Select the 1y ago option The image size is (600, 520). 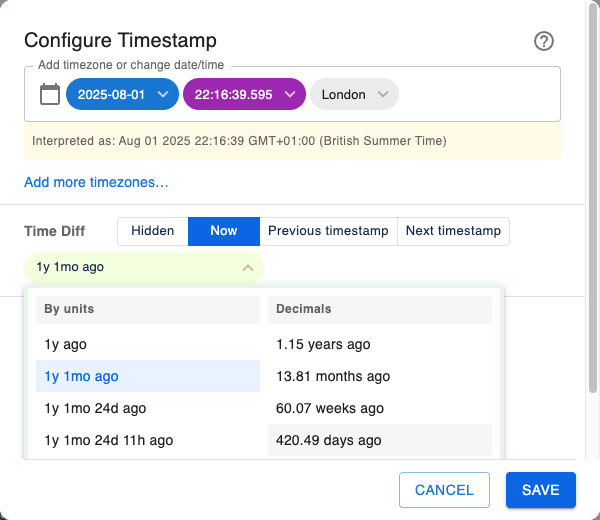tap(148, 344)
